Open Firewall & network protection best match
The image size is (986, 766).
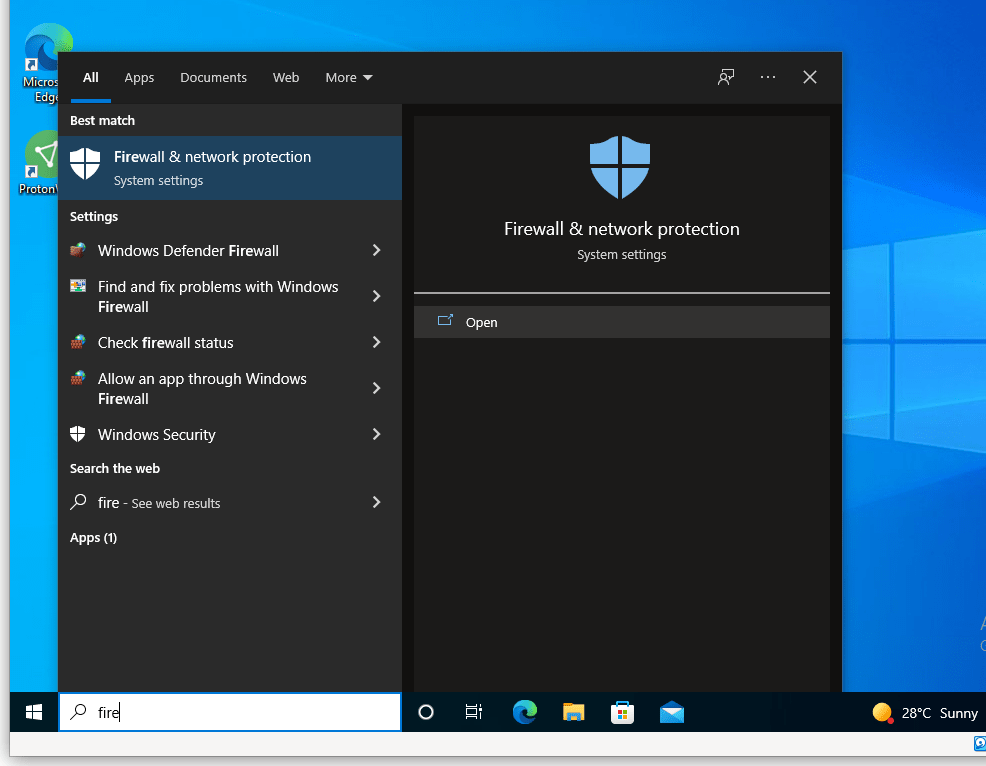(230, 168)
